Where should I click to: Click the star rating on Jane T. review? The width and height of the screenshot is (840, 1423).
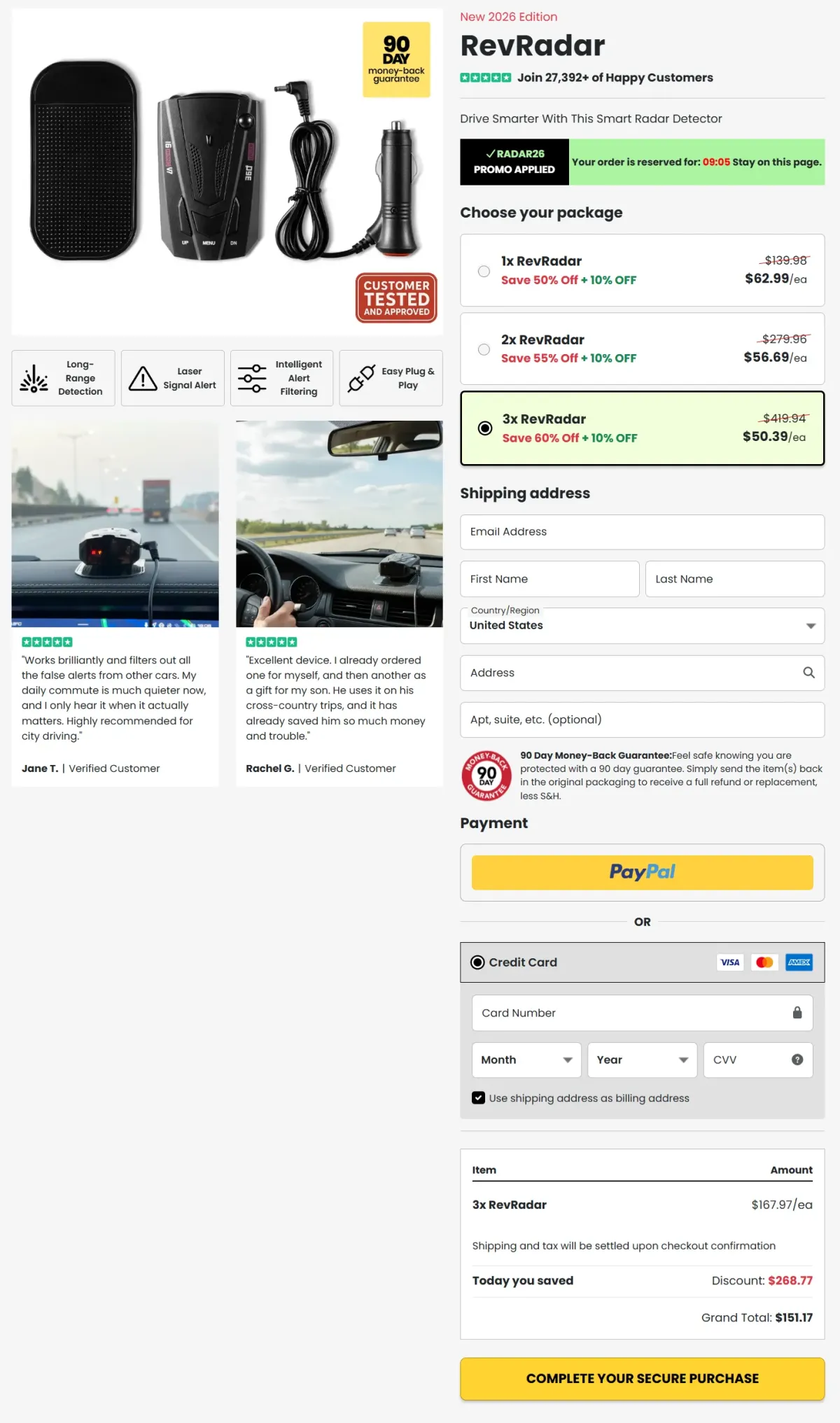[x=47, y=642]
